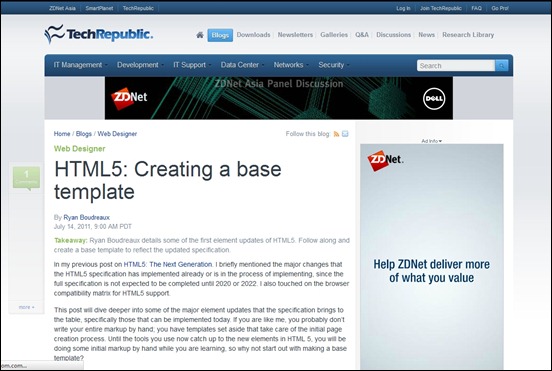The height and width of the screenshot is (371, 552).
Task: Click the TechRepublic top bar link
Action: point(138,8)
